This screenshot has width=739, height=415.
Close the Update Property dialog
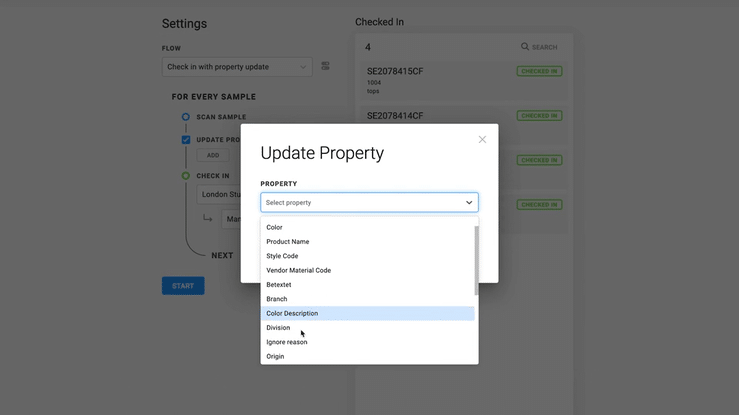click(482, 139)
